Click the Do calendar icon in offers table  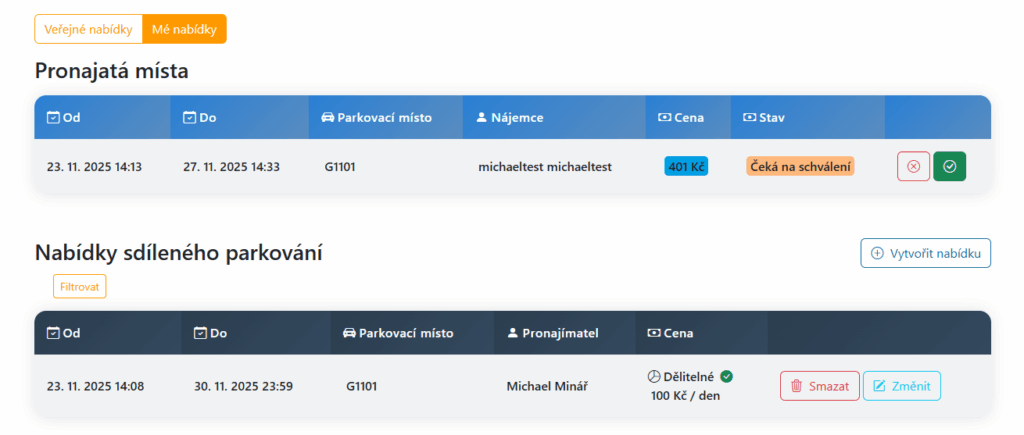[x=200, y=333]
